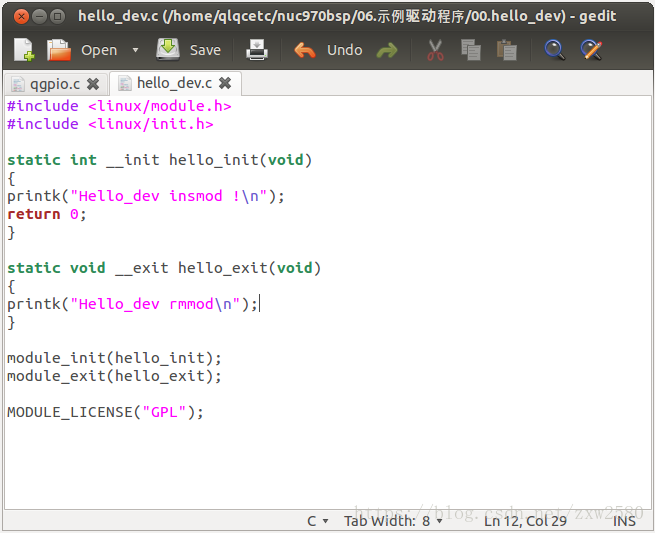Toggle the INS insert mode indicator
This screenshot has height=533, width=655.
click(624, 521)
